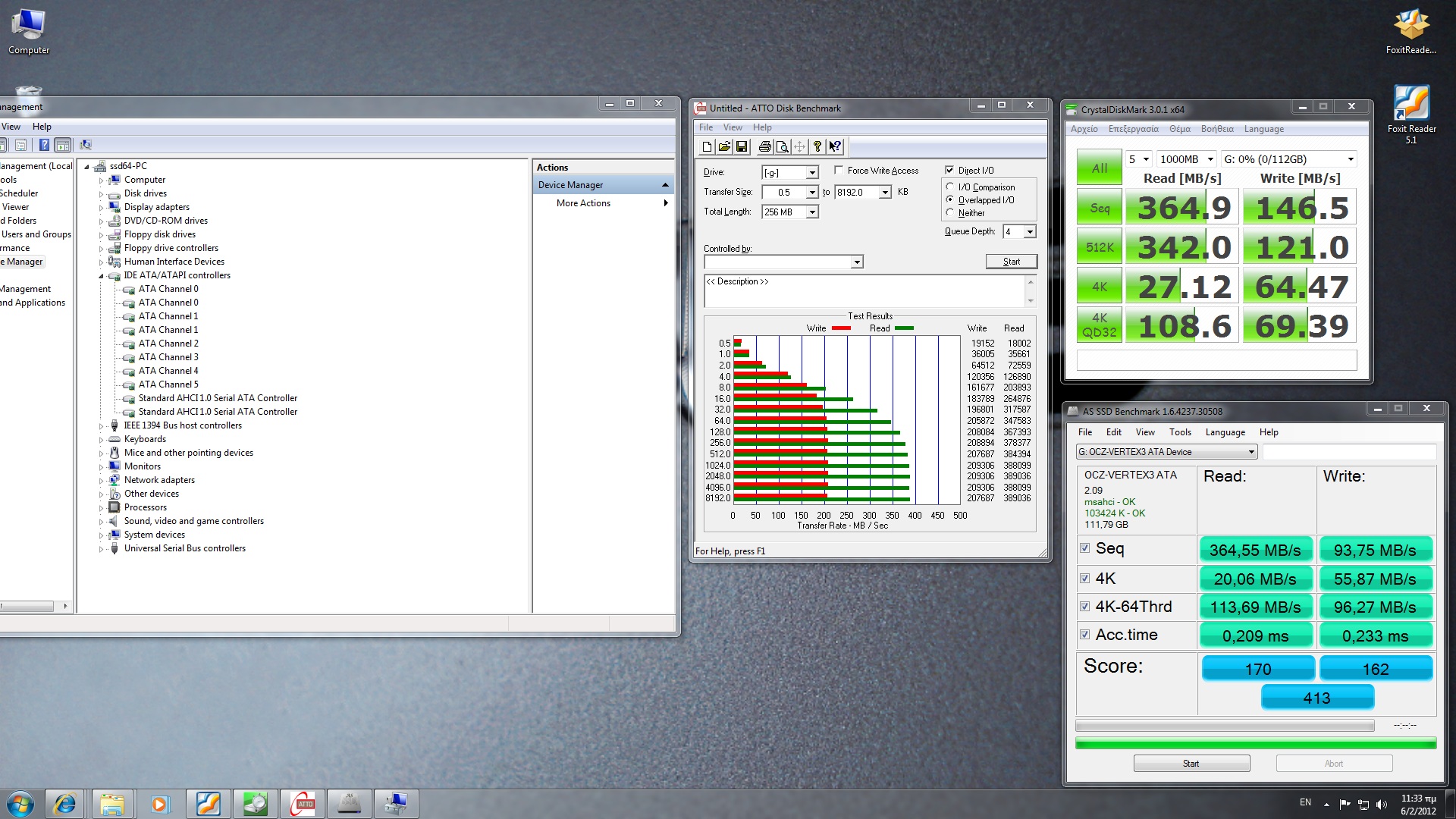Click the Help icon in Computer Management toolbar
Viewport: 1456px width, 819px height.
[x=44, y=145]
